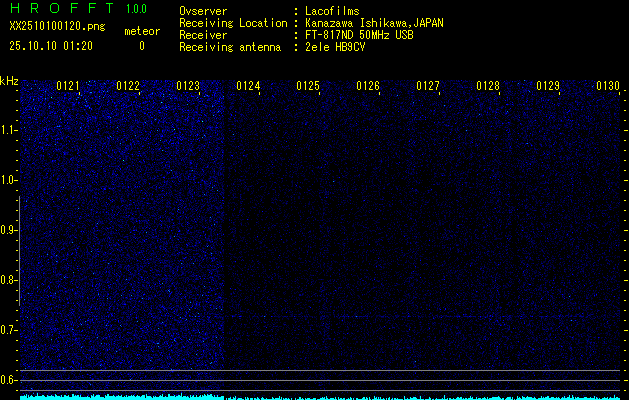
Task: Click the Receiving antenna field label
Action: (x=222, y=47)
